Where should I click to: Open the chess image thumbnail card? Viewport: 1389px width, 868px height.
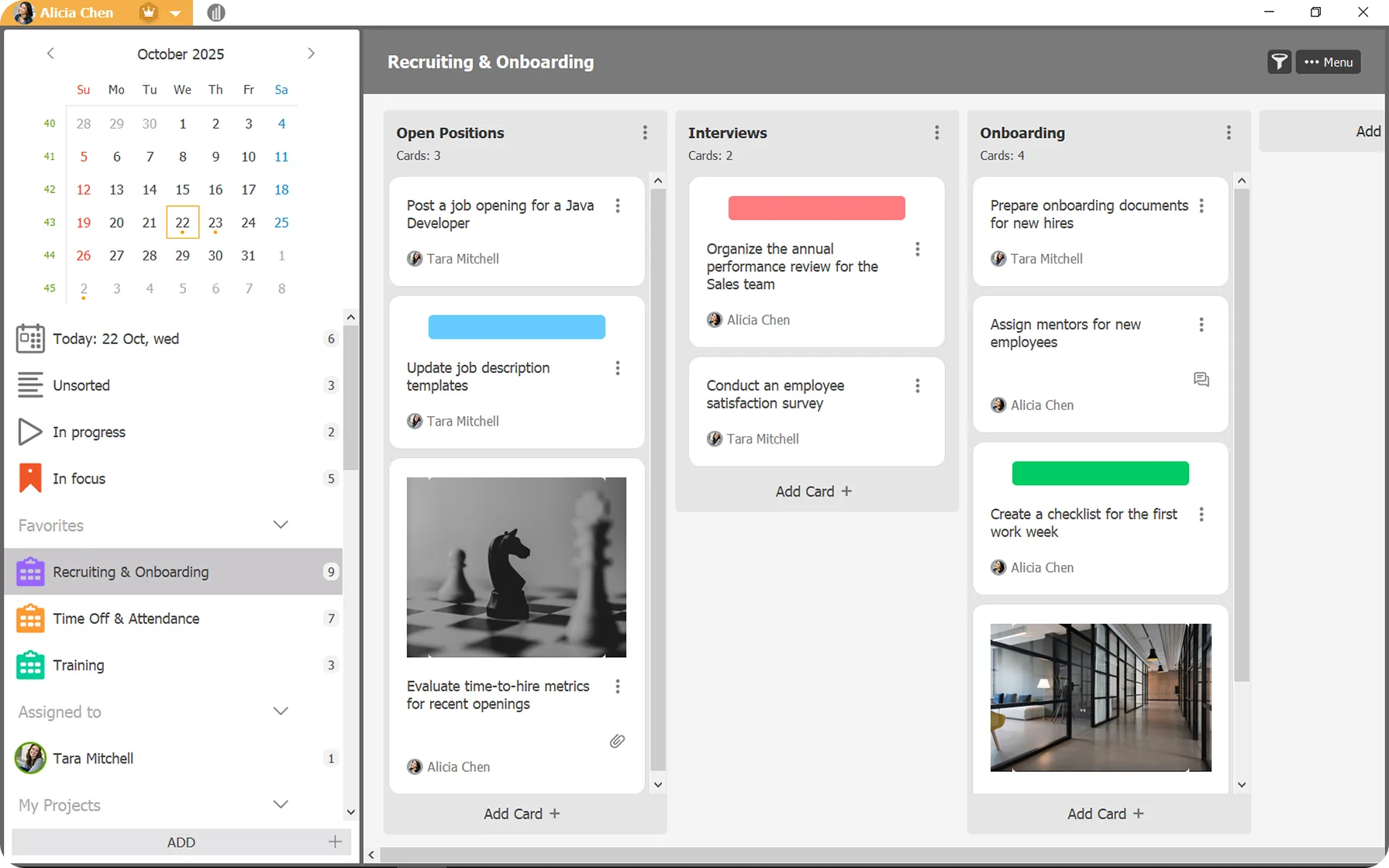pyautogui.click(x=516, y=567)
